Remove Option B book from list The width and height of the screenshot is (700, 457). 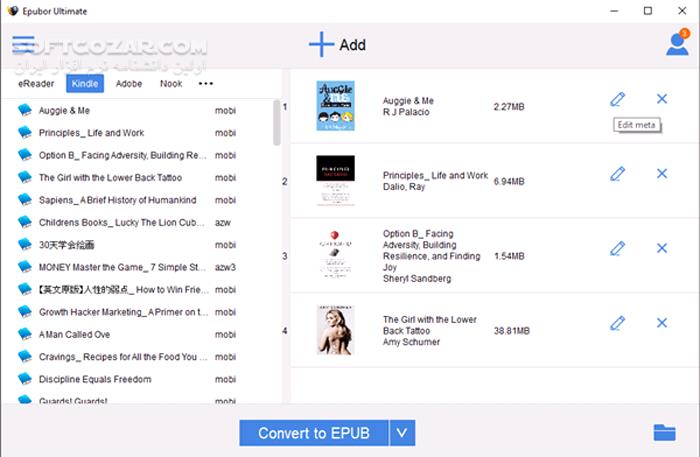point(662,248)
